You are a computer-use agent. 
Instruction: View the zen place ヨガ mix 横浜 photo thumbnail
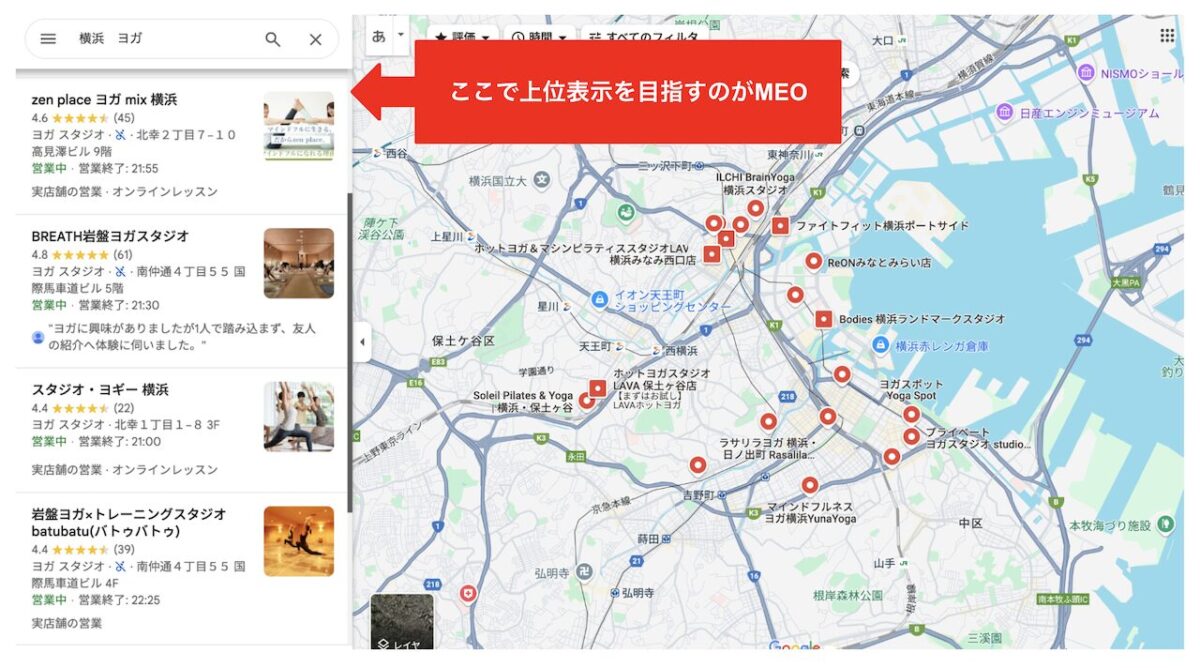(x=299, y=127)
